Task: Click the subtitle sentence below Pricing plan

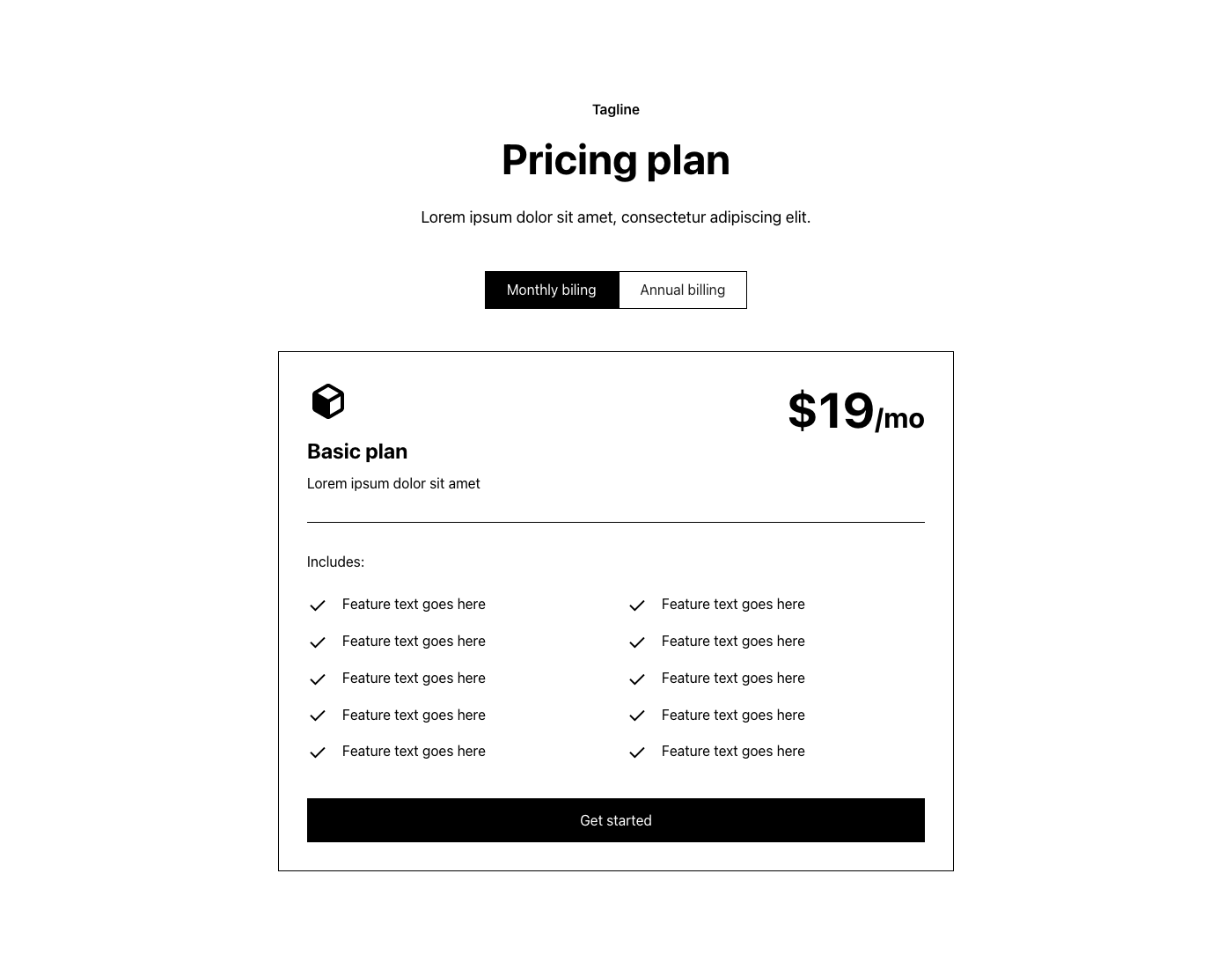Action: (615, 217)
